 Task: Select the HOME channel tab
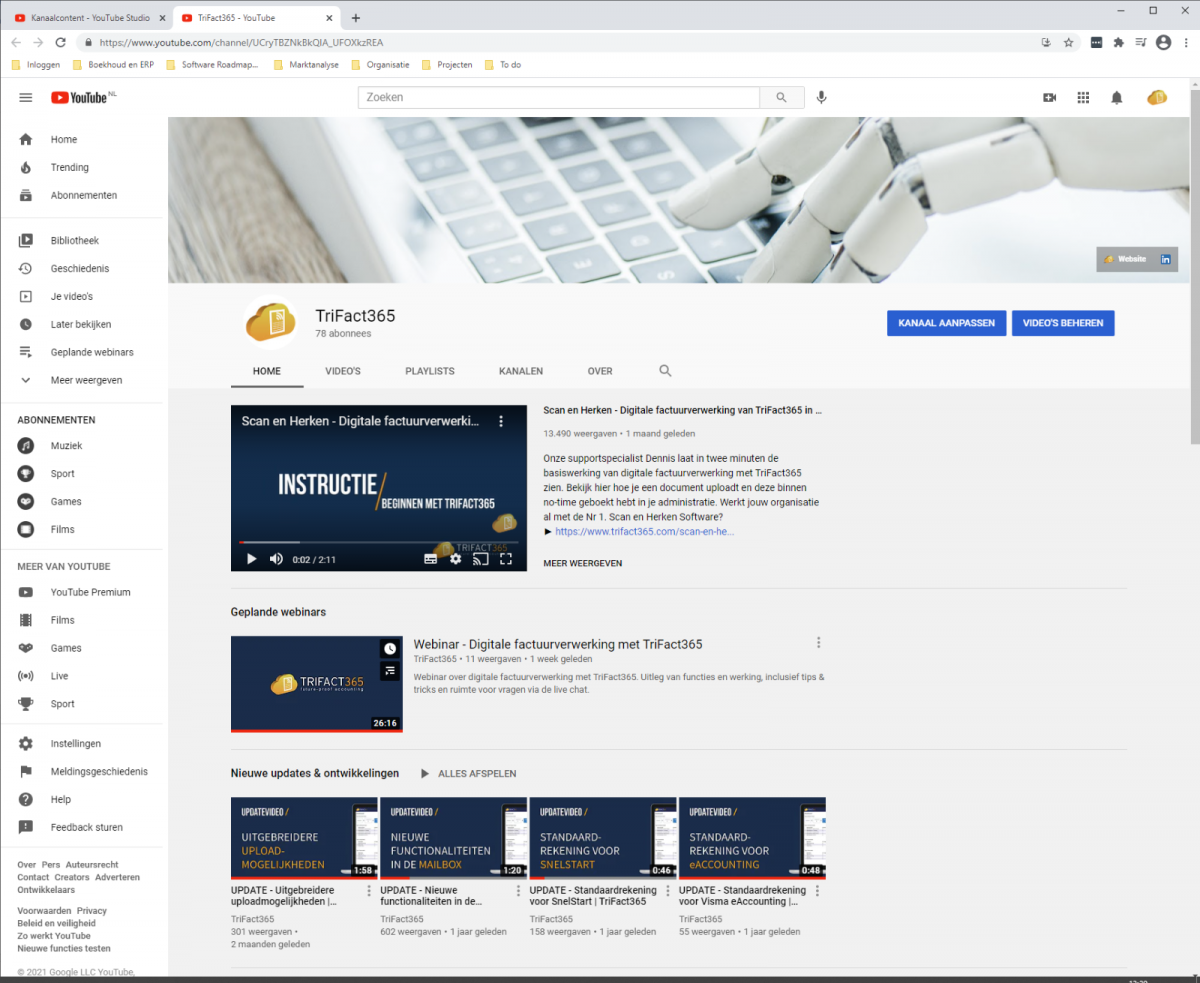[267, 371]
